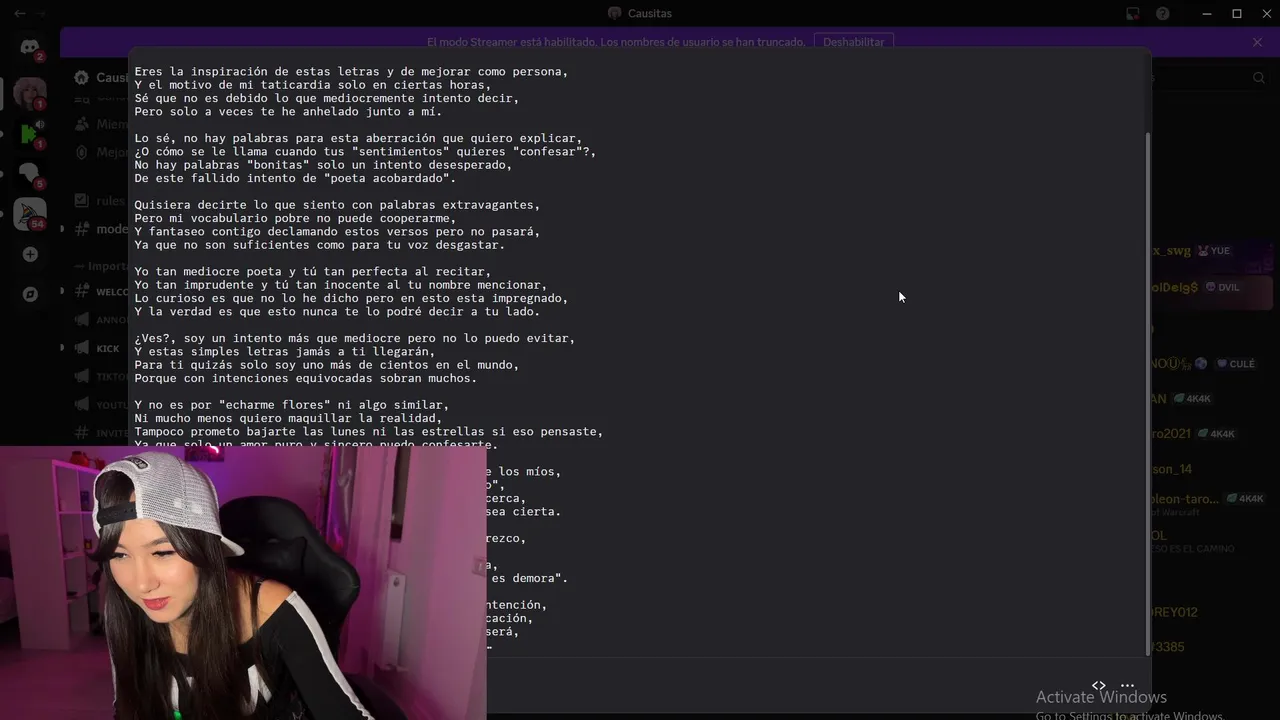Click the CULÉ server tag badge
Screen dimensions: 1280x720
tap(1236, 364)
